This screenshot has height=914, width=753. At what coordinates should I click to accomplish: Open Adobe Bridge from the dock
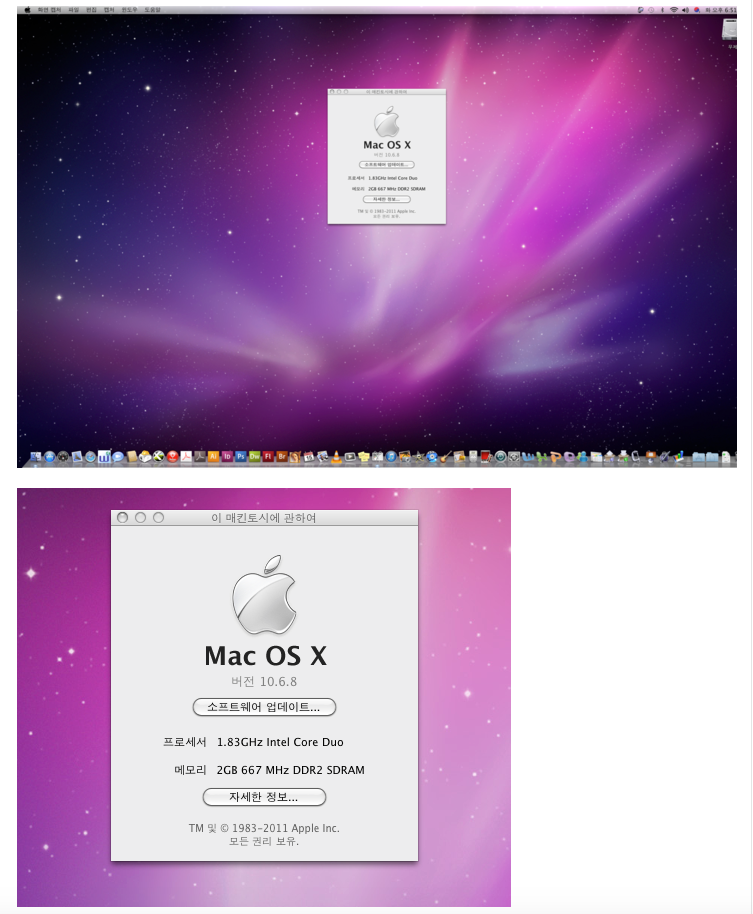point(281,457)
